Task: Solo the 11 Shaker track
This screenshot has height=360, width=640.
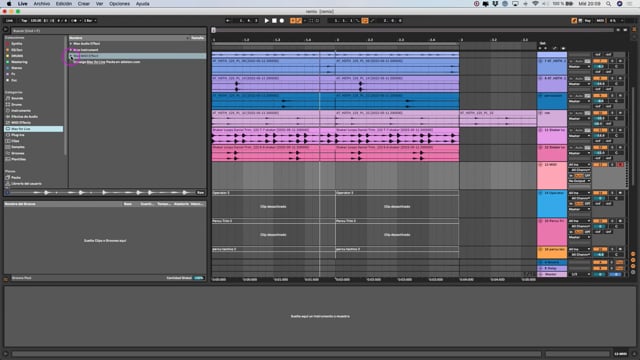Action: (612, 130)
